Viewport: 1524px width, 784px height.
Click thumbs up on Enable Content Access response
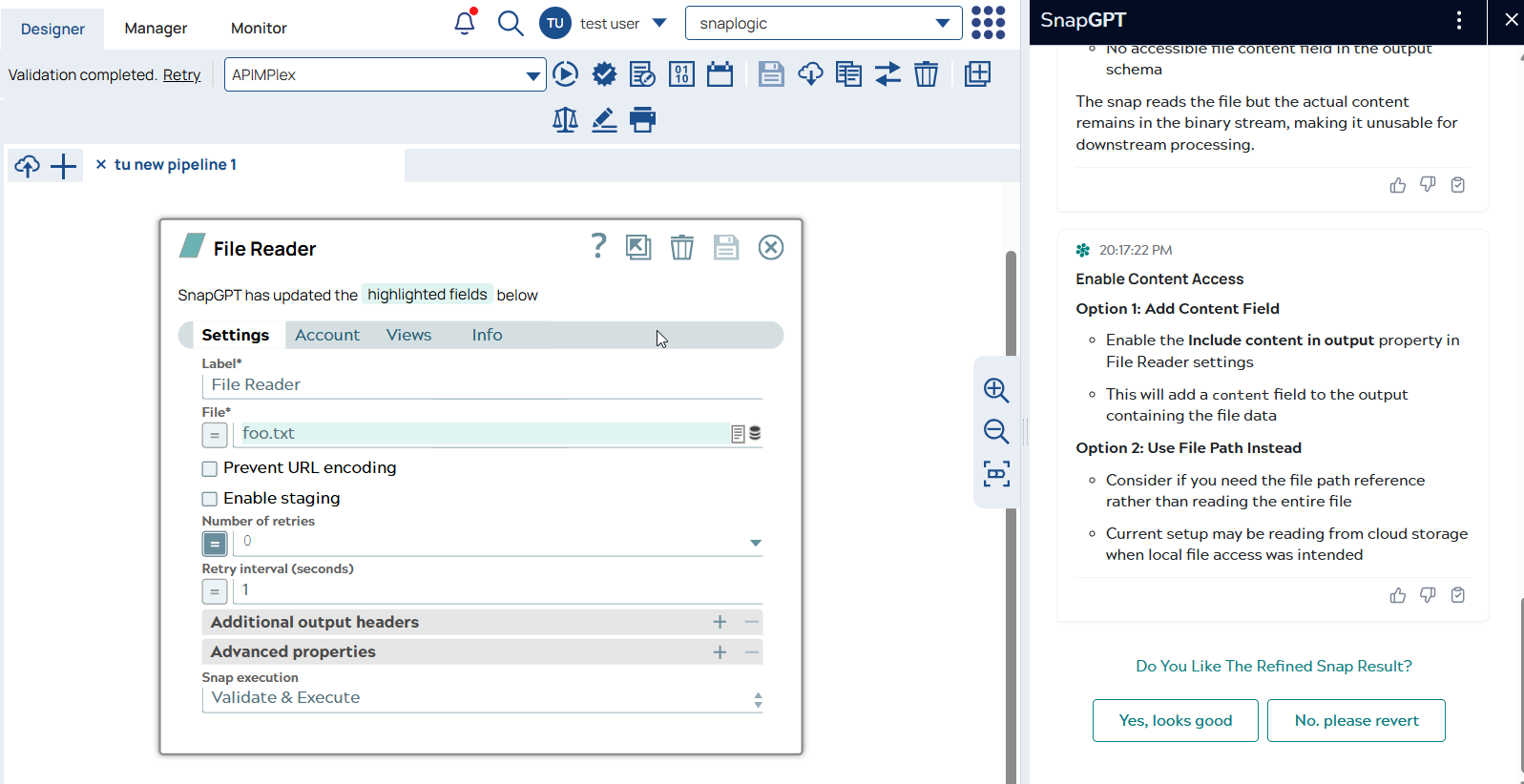point(1397,595)
